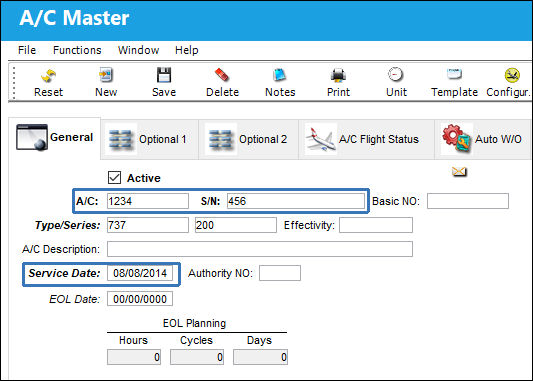
Task: Save the aircraft record
Action: 164,75
